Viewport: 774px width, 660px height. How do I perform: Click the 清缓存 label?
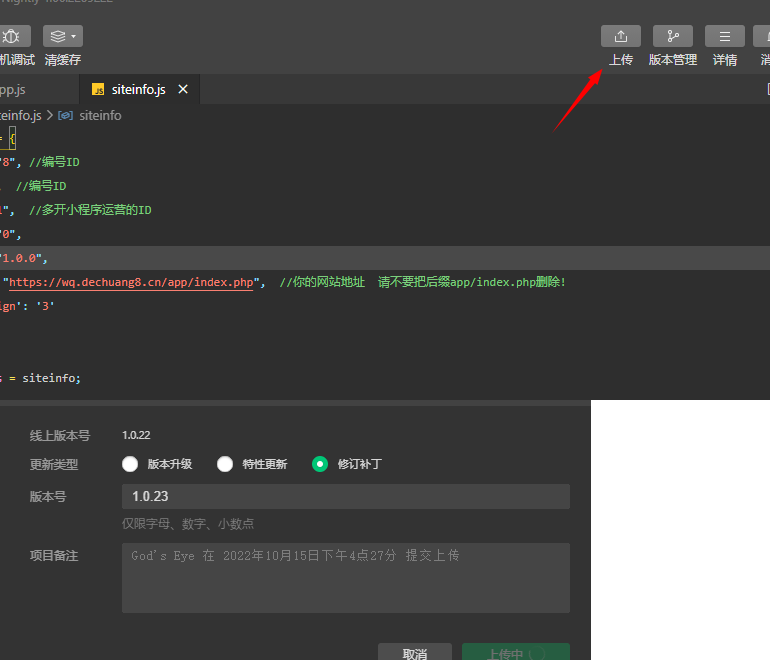pyautogui.click(x=63, y=60)
